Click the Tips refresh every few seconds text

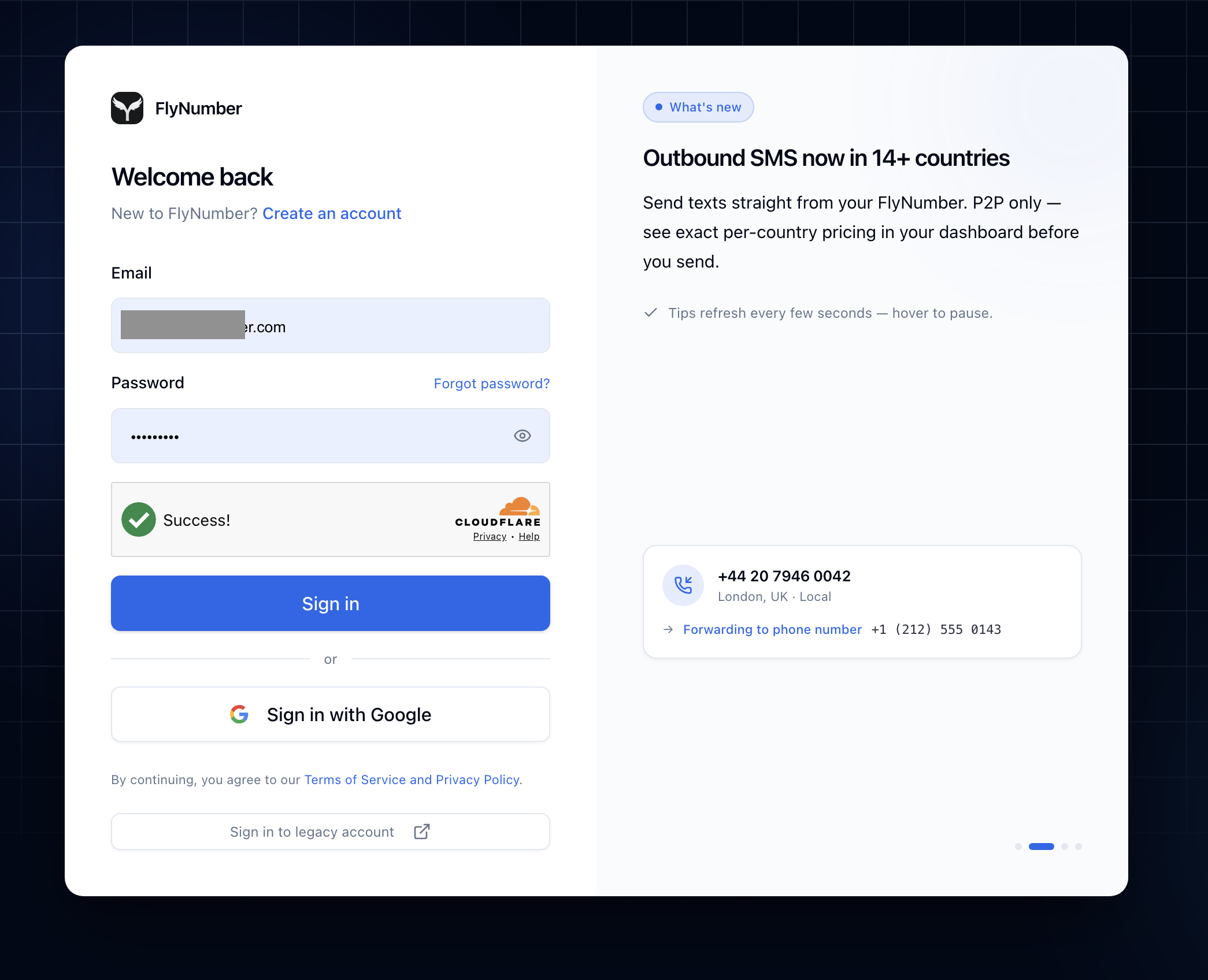pos(831,313)
